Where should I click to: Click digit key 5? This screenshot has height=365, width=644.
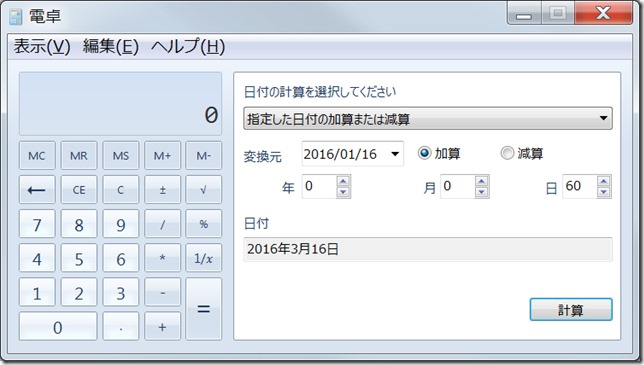(79, 258)
